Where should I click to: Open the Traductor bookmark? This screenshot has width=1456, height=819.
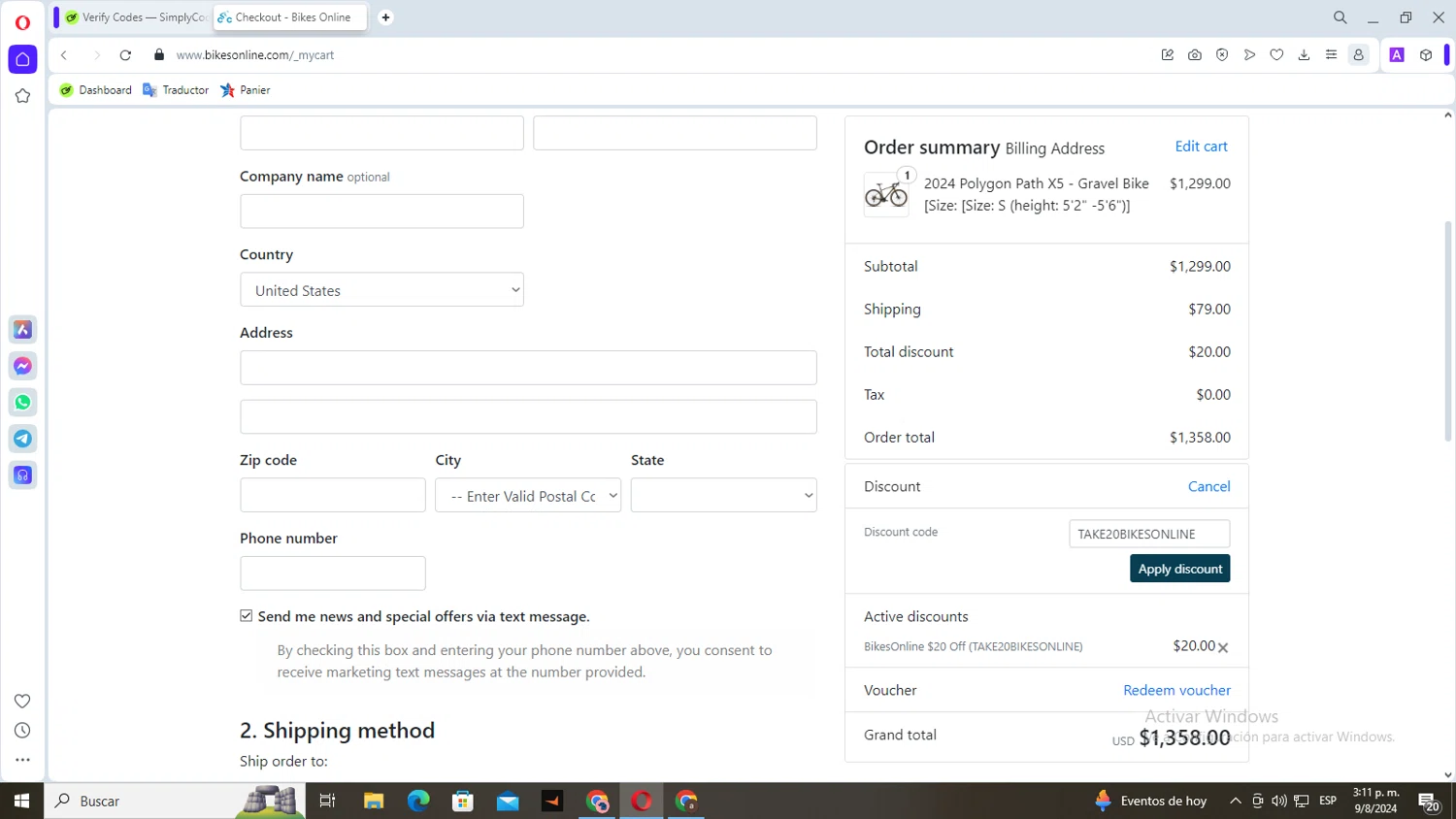point(176,90)
